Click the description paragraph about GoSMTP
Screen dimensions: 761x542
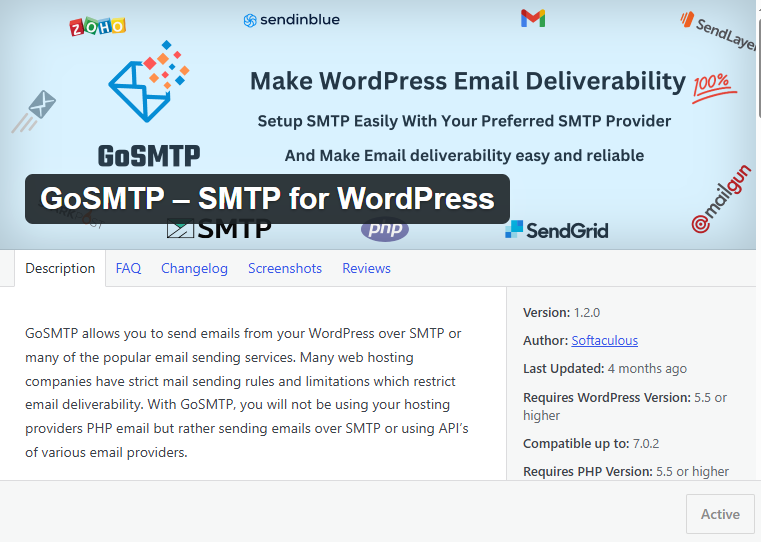tap(247, 393)
